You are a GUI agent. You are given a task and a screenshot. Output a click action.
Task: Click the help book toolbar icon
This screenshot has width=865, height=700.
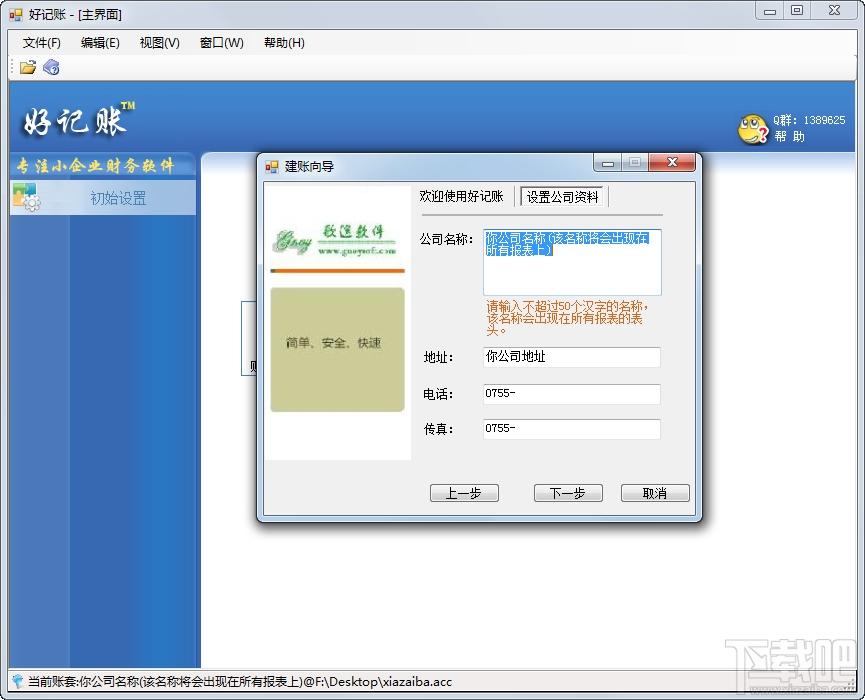(51, 67)
